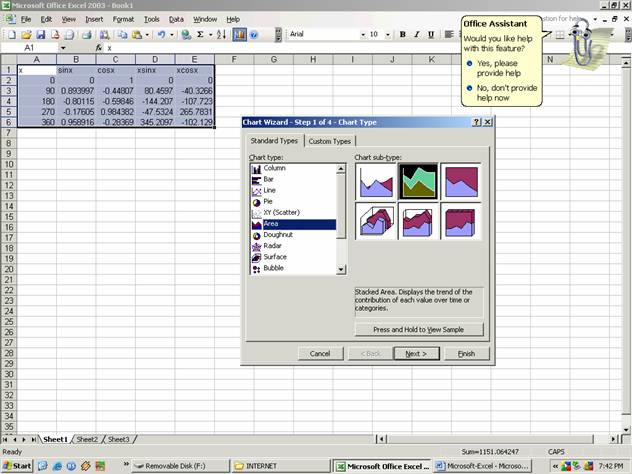Open the AutoSum functions dropdown arrow
Screen dimensions: 632x474
pos(210,35)
